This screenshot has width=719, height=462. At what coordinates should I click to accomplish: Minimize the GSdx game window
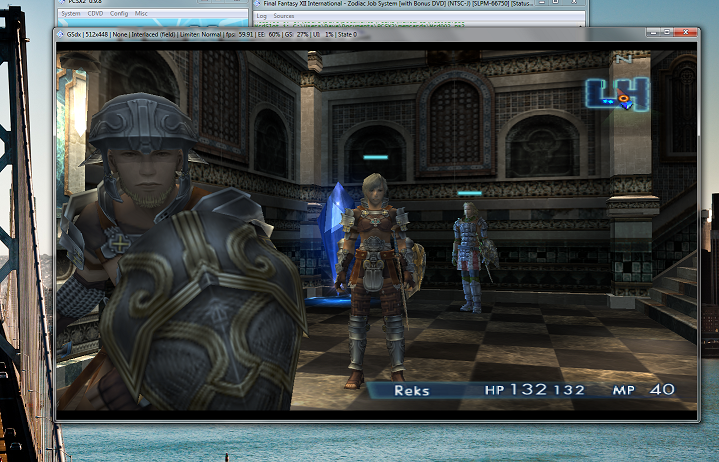pos(653,32)
